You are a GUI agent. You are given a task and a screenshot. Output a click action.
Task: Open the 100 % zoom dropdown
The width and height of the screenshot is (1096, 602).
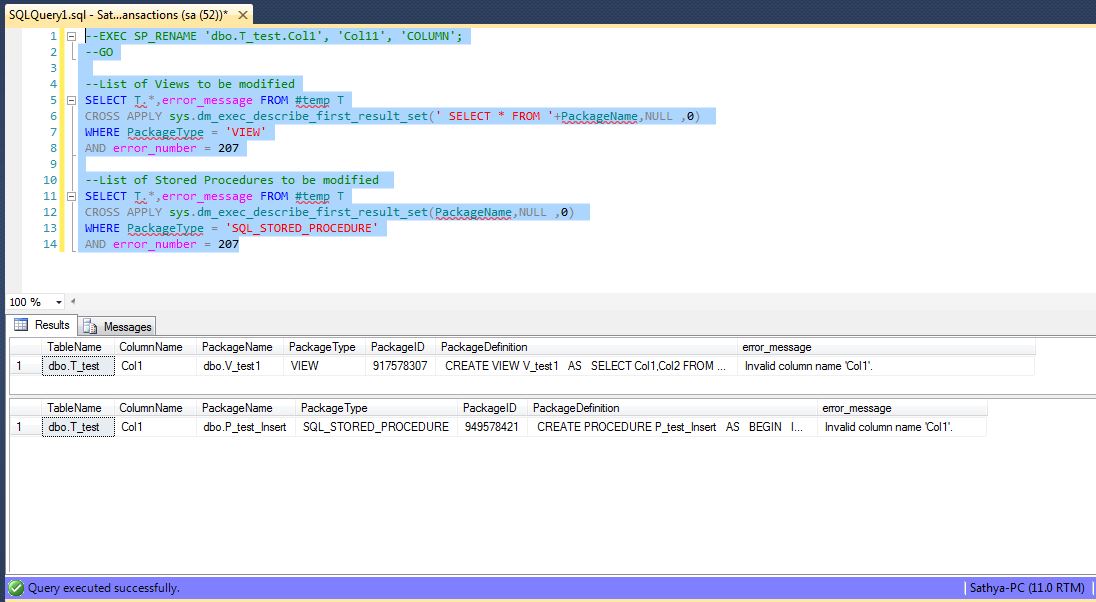pos(59,302)
